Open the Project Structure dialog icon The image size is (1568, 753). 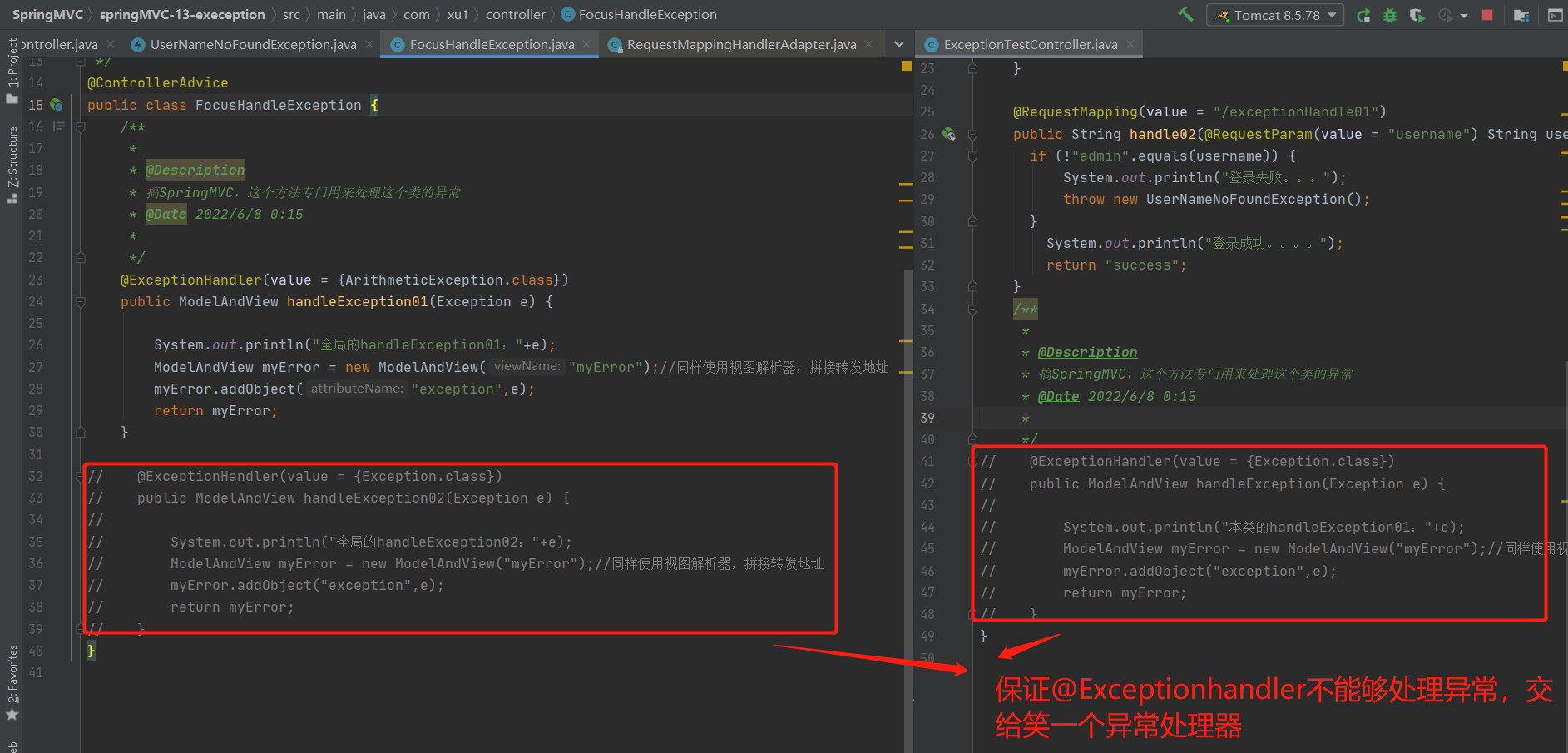1521,15
